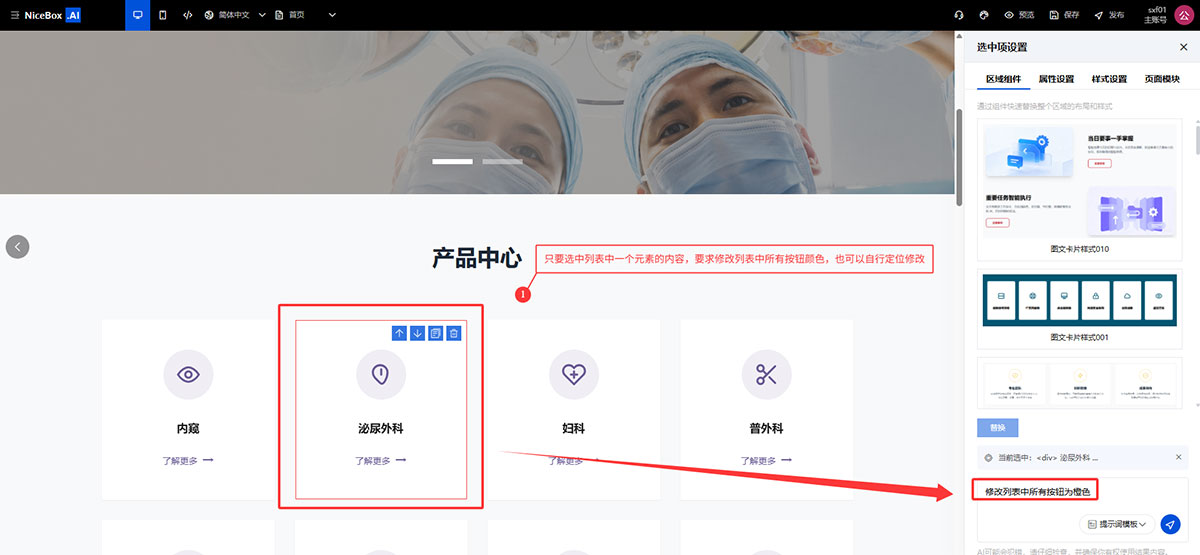Click 发布 publish button
Image resolution: width=1200 pixels, height=555 pixels.
1109,15
